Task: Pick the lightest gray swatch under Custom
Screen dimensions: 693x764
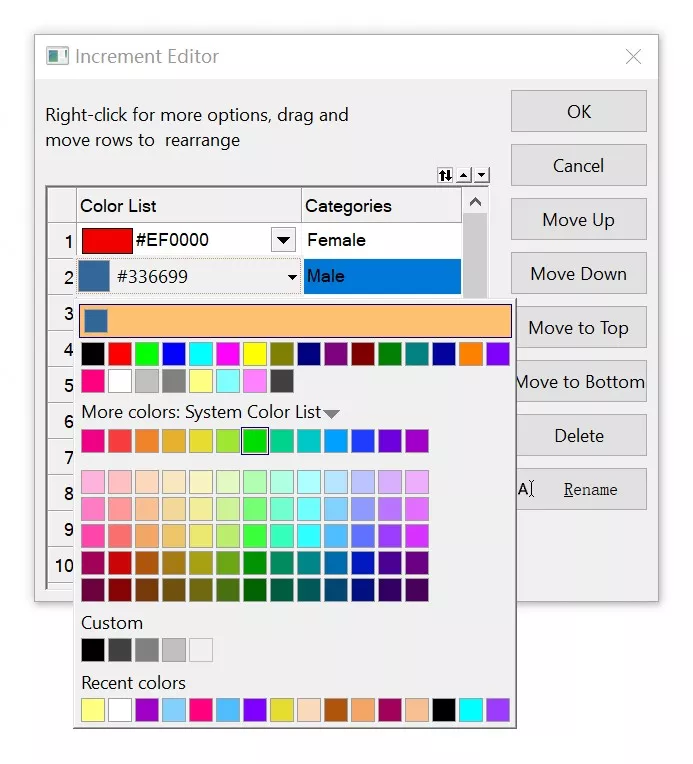Action: [201, 650]
